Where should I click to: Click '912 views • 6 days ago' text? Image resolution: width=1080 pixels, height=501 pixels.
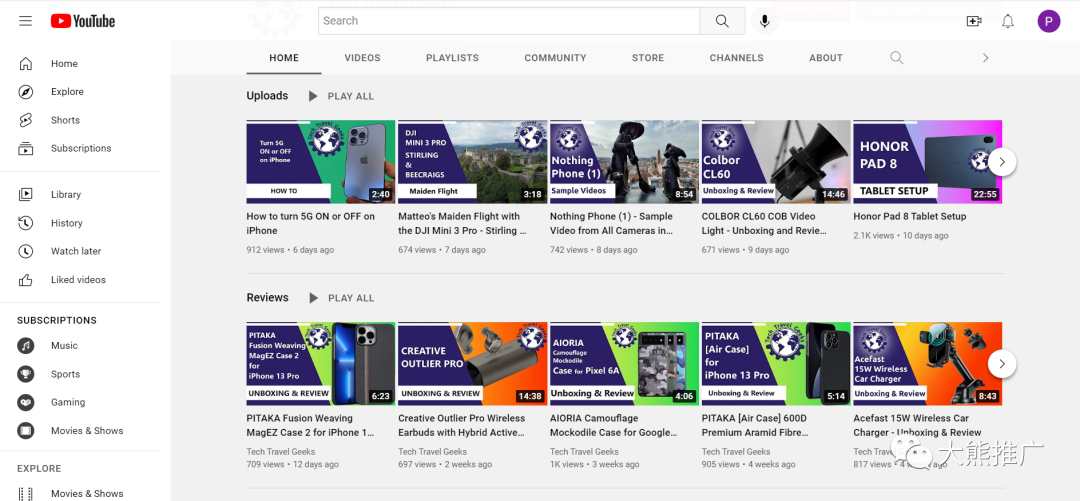pos(290,250)
